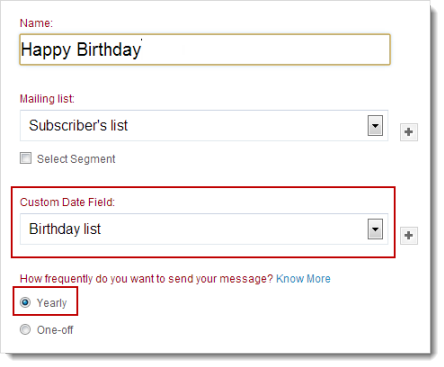Click the Happy Birthday text in Name field
Viewport: 444px width, 367px height.
tap(81, 50)
